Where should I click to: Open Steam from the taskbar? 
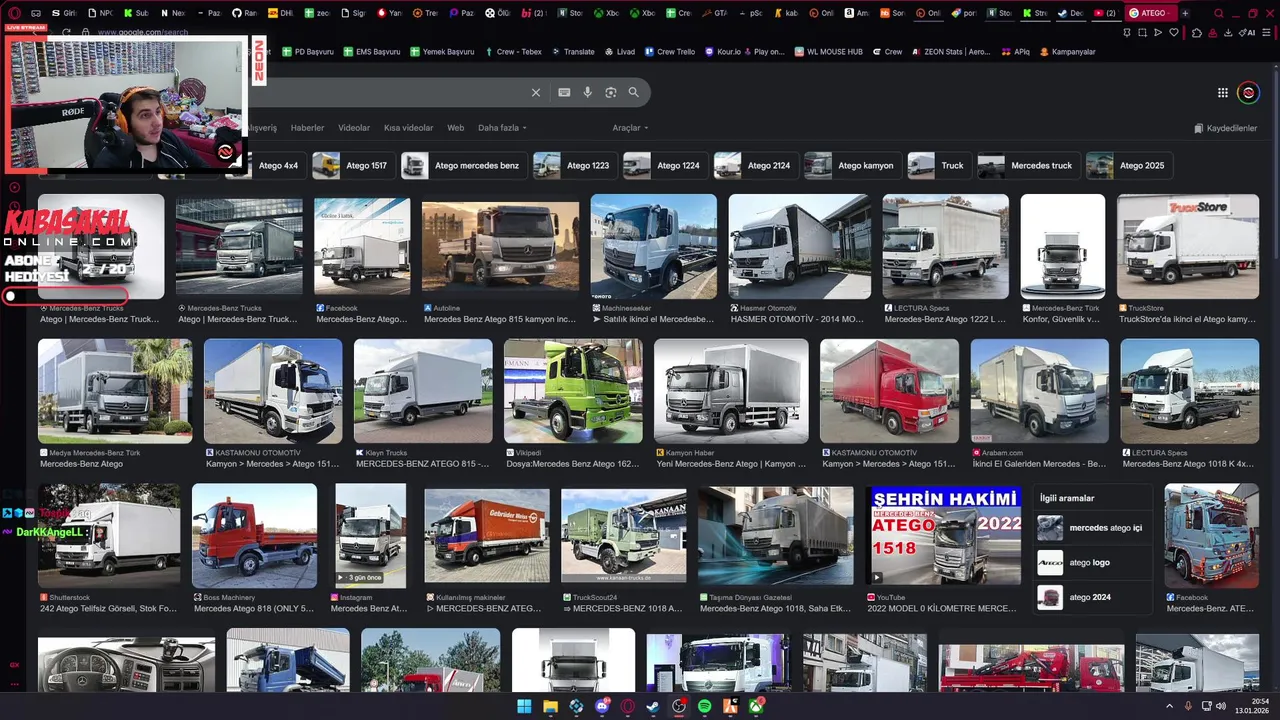coord(653,706)
